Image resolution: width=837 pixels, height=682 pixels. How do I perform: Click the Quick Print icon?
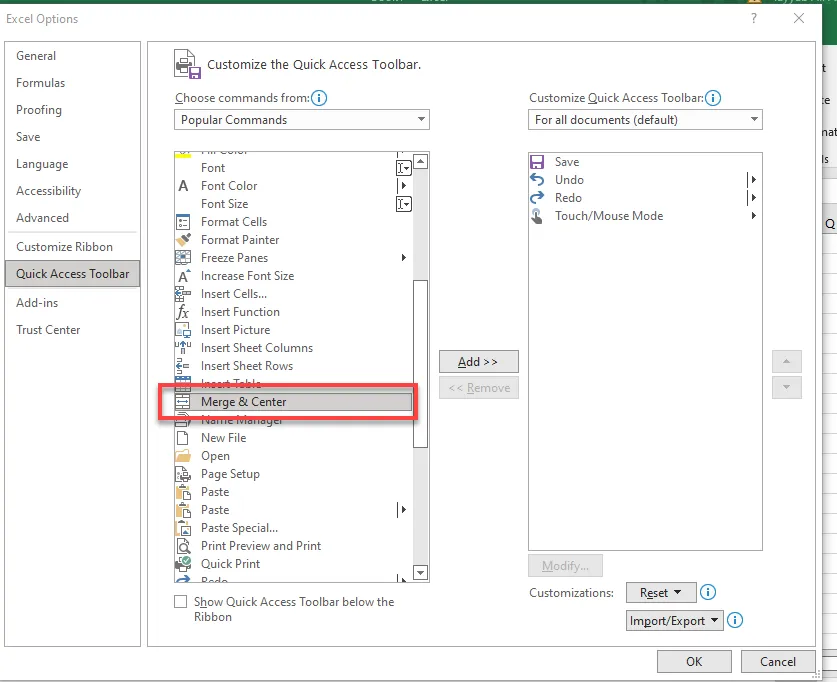point(183,564)
